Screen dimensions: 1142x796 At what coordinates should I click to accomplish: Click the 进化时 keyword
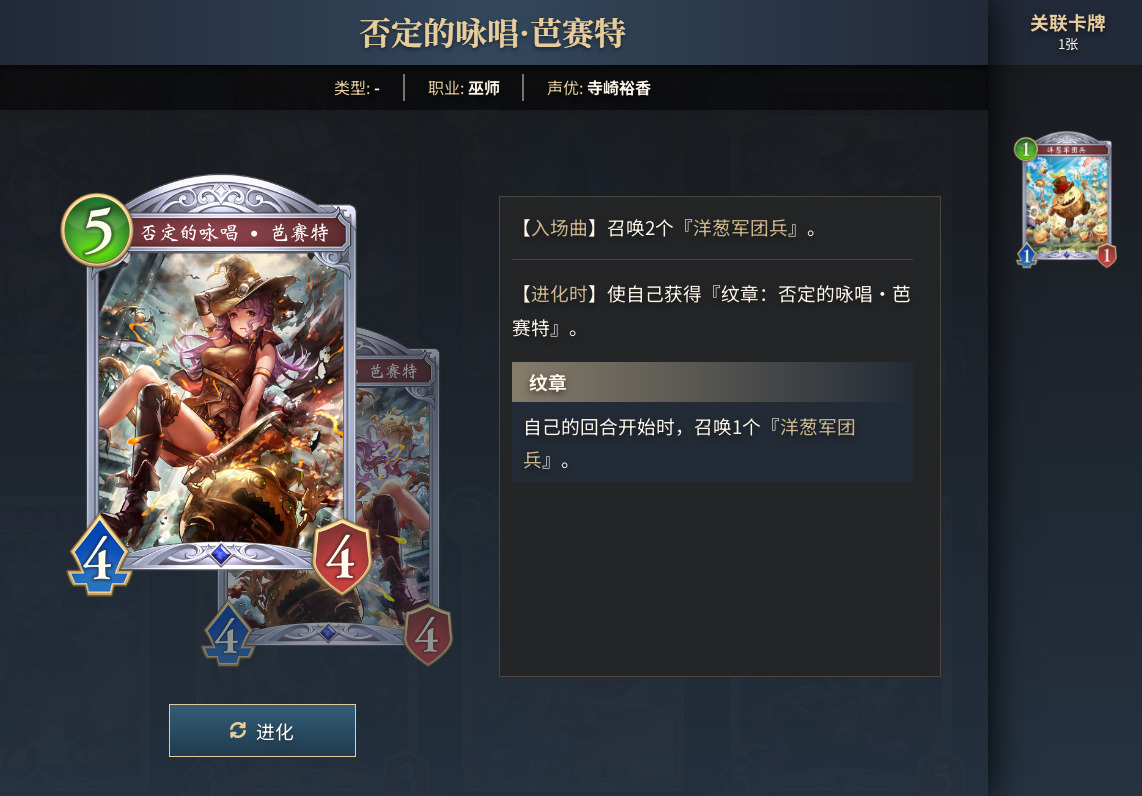coord(559,294)
